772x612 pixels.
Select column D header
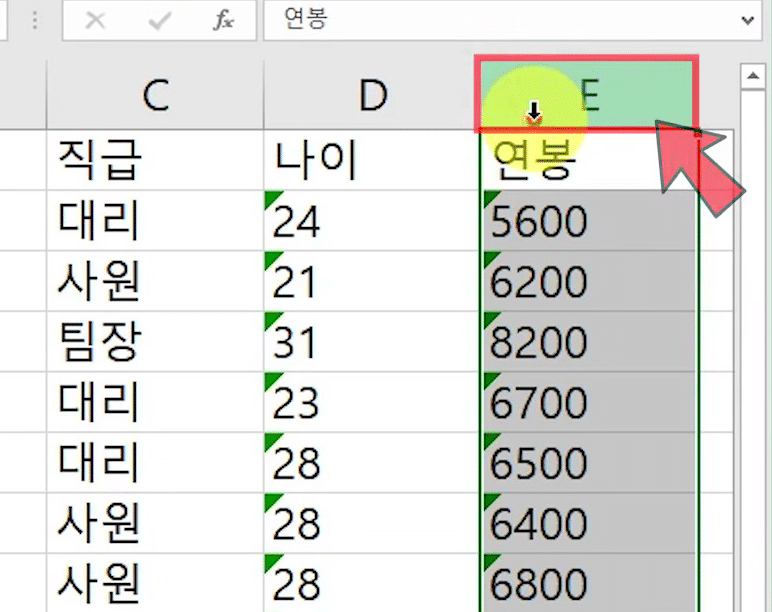click(372, 96)
